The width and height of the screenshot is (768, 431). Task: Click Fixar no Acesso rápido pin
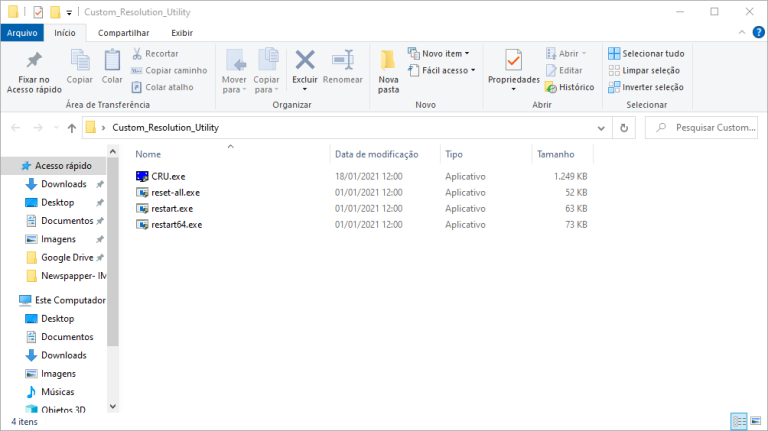tap(34, 60)
